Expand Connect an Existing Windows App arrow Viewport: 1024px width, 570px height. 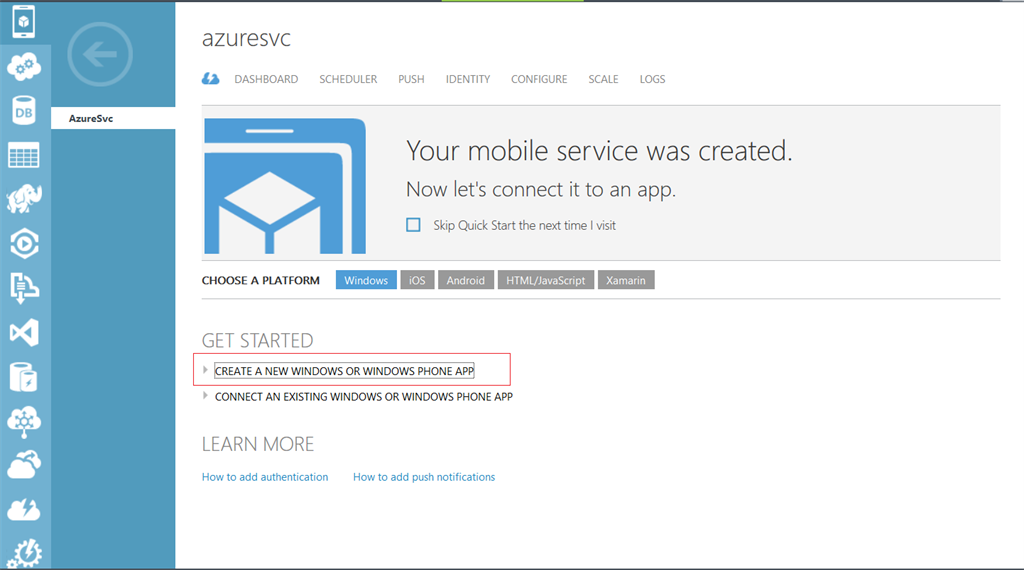(x=205, y=396)
